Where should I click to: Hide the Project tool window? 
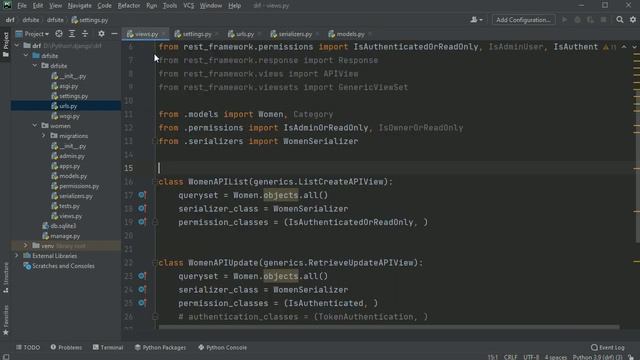tap(114, 34)
